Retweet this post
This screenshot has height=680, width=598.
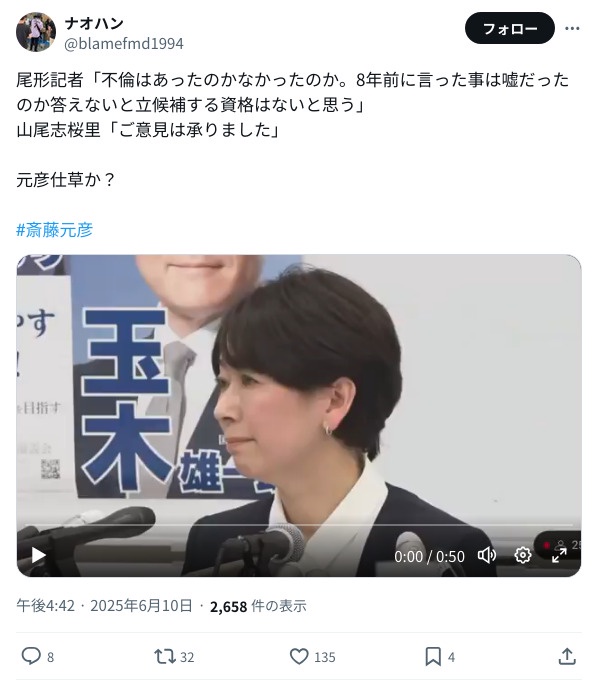coord(165,656)
